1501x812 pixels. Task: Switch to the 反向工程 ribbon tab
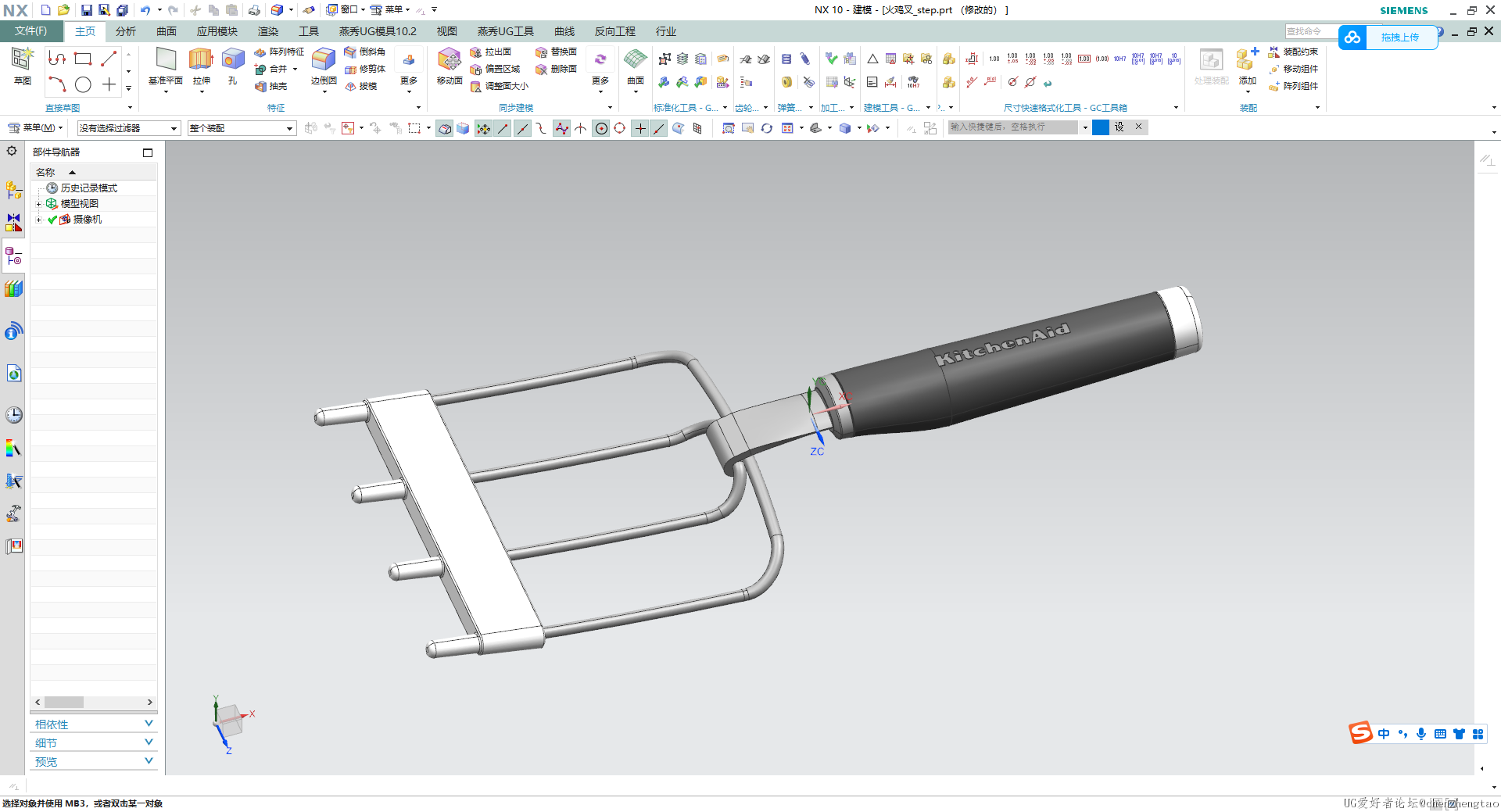tap(615, 31)
